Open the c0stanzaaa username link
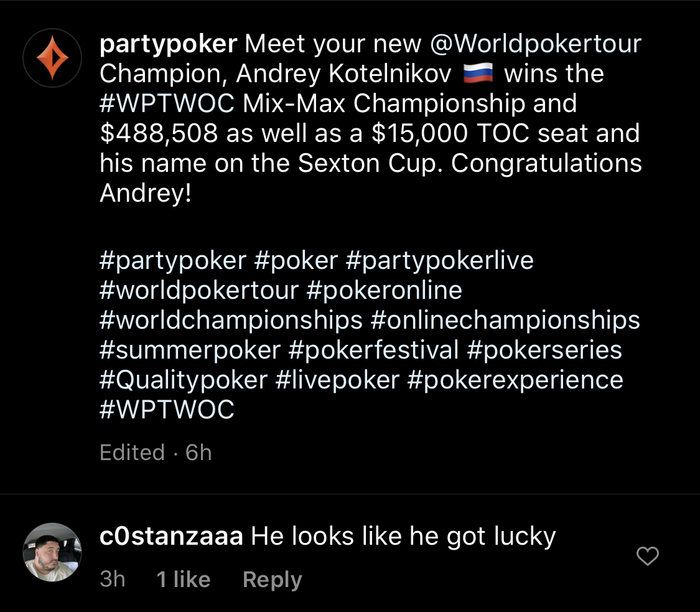 [171, 536]
